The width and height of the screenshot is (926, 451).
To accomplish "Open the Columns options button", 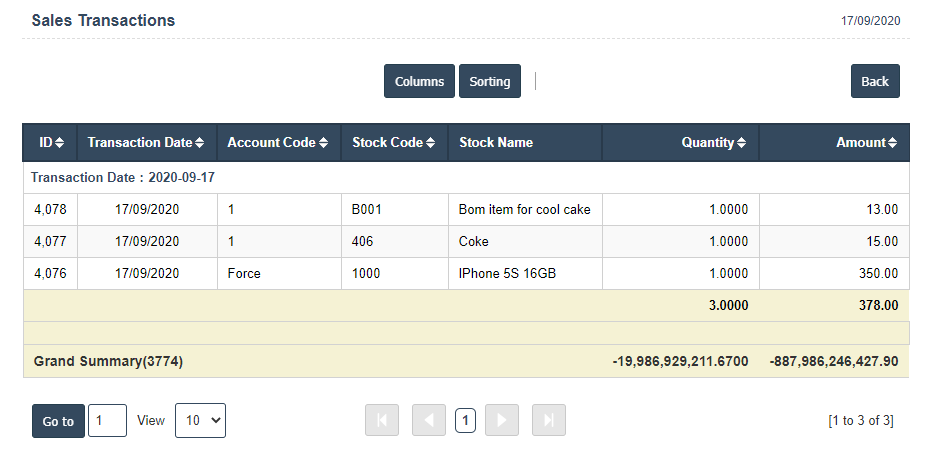I will pyautogui.click(x=419, y=81).
